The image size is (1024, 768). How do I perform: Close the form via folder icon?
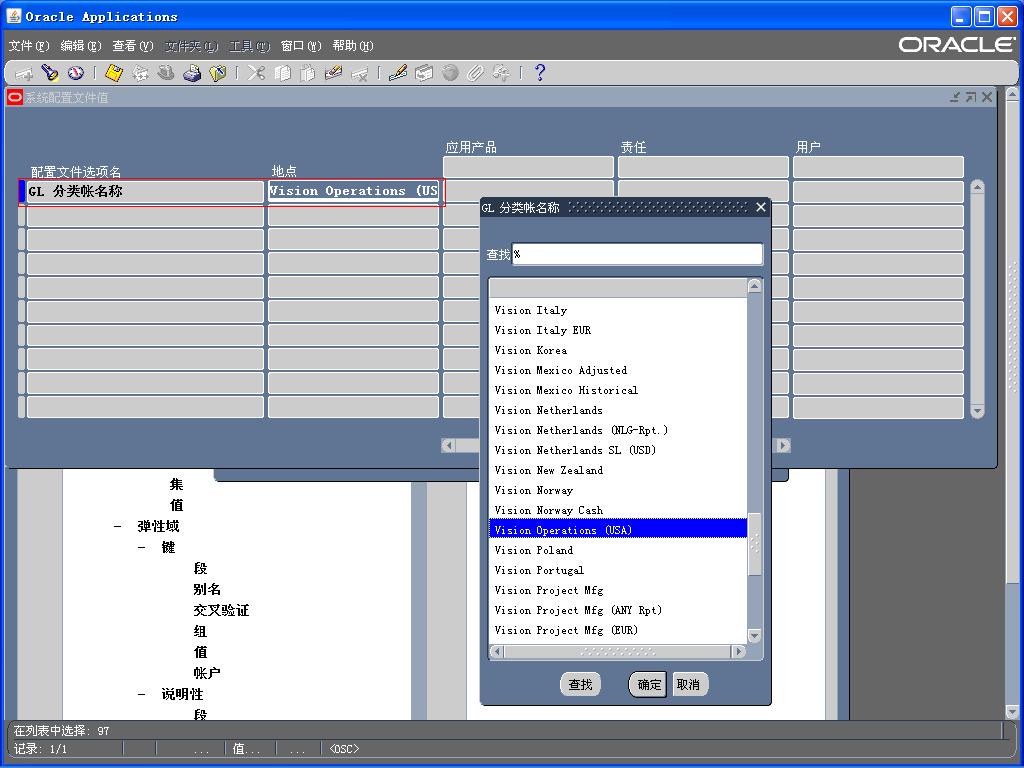coord(217,73)
